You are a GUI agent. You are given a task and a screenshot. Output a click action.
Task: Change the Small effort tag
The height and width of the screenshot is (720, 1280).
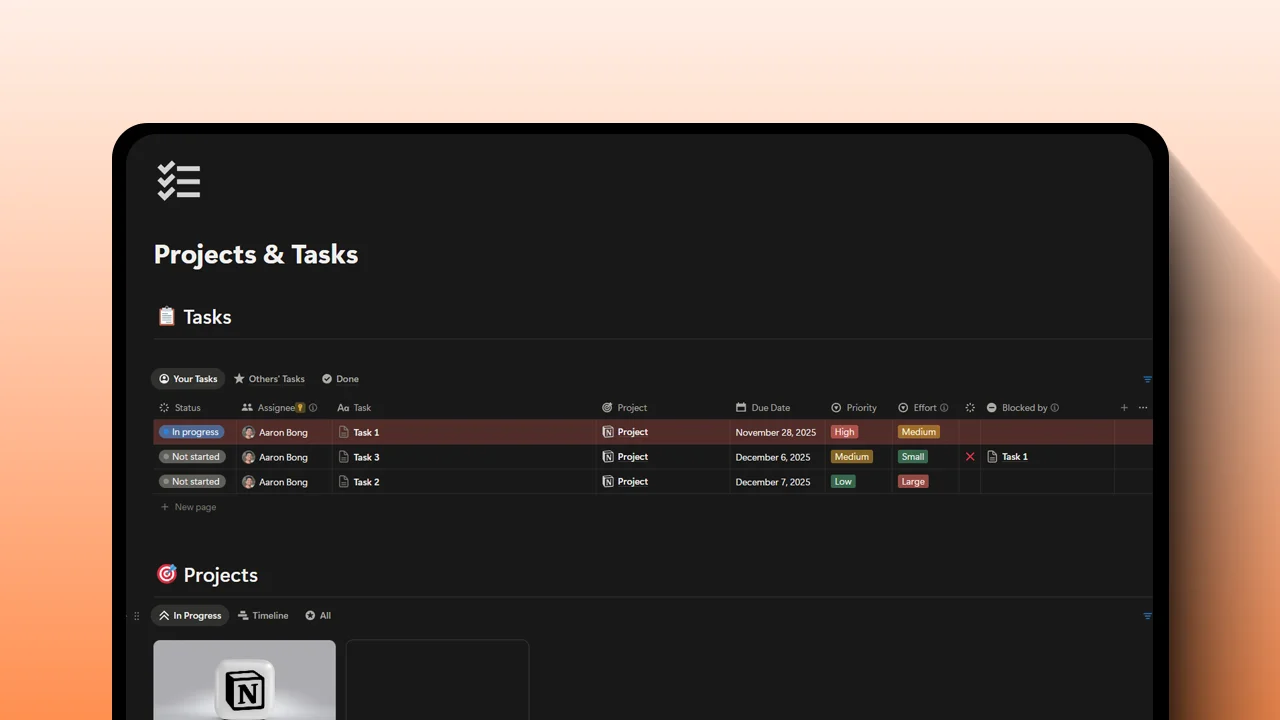[913, 457]
